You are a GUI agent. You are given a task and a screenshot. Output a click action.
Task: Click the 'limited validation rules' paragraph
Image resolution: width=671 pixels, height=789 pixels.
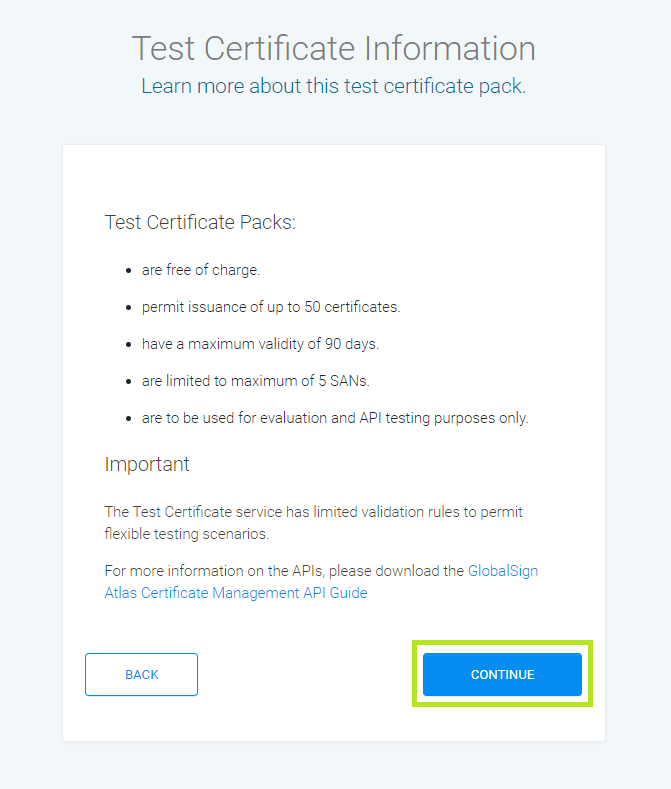point(313,512)
